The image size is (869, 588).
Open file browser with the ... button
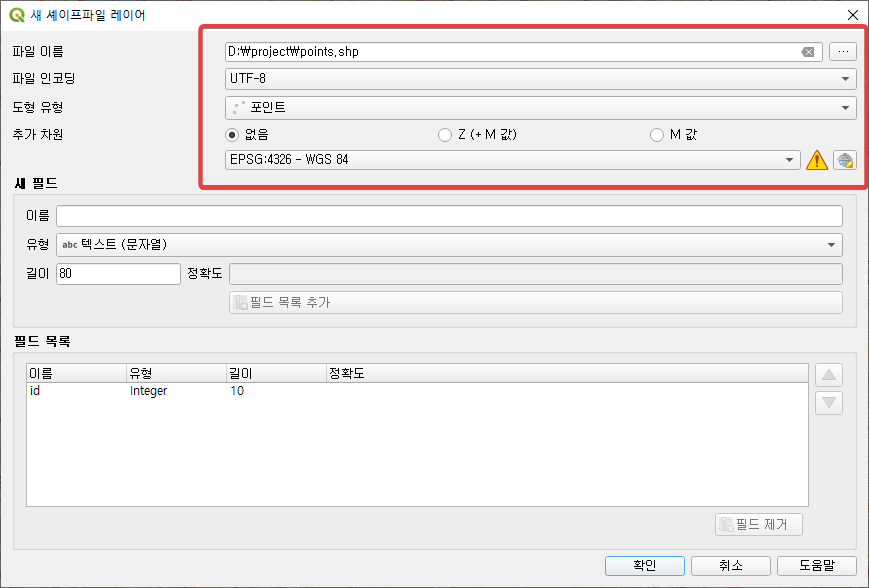coord(843,52)
